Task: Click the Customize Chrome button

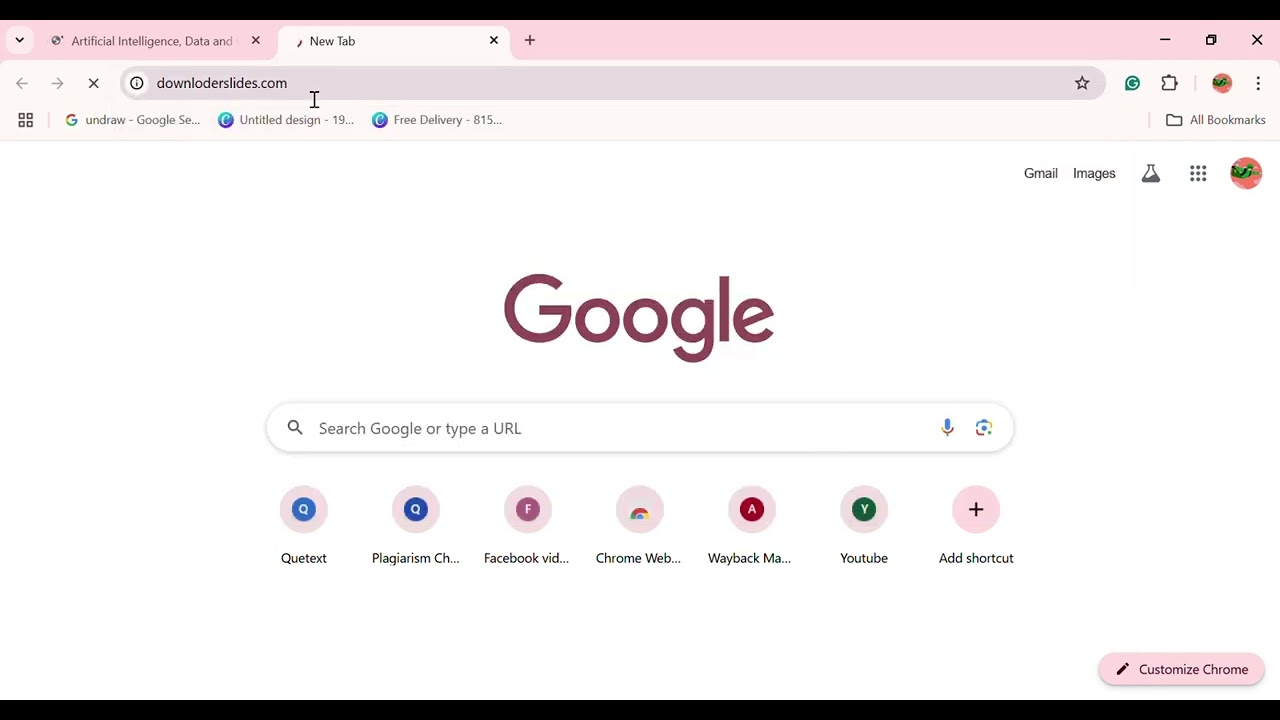Action: (1182, 670)
